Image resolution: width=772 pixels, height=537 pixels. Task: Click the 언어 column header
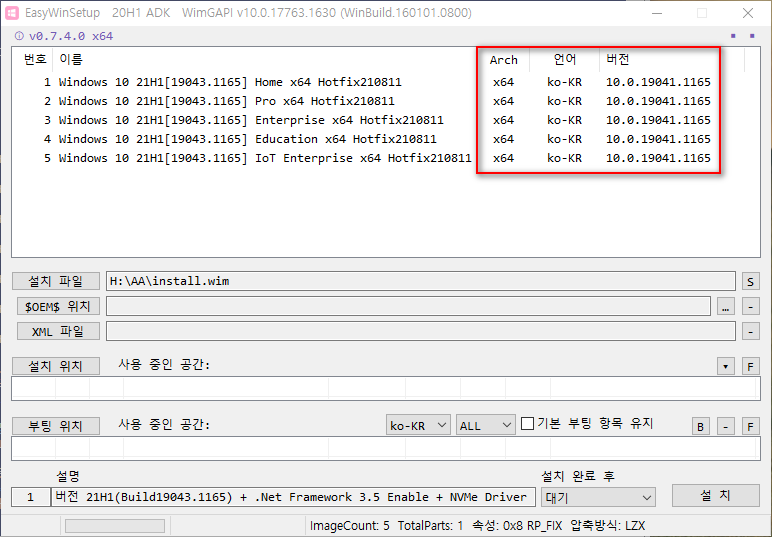coord(565,60)
